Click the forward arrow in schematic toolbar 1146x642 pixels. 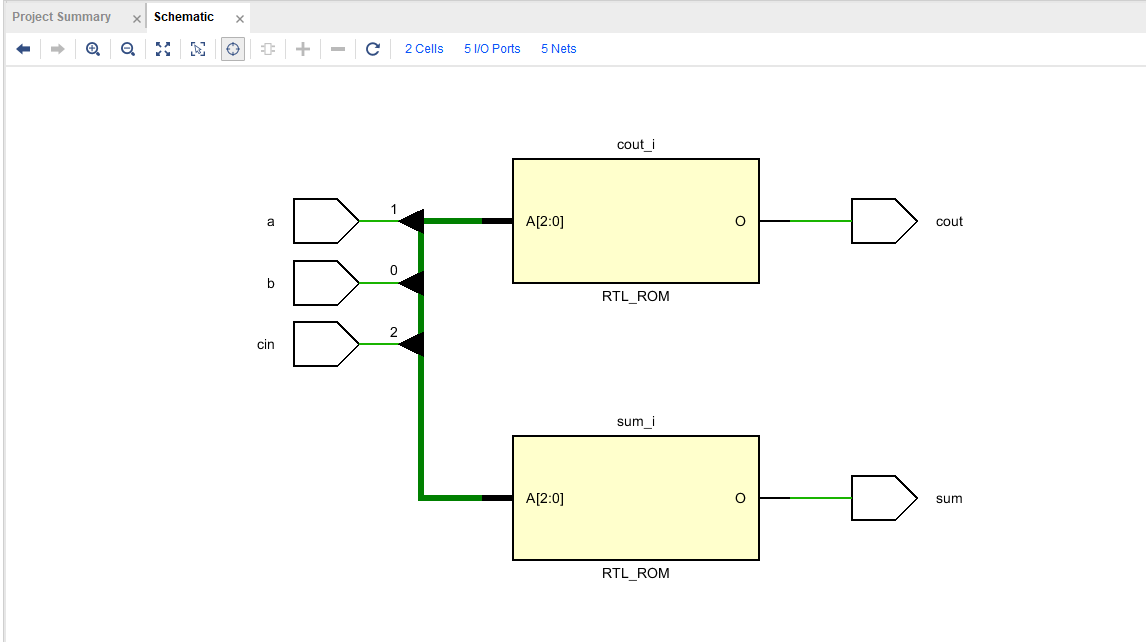point(57,49)
